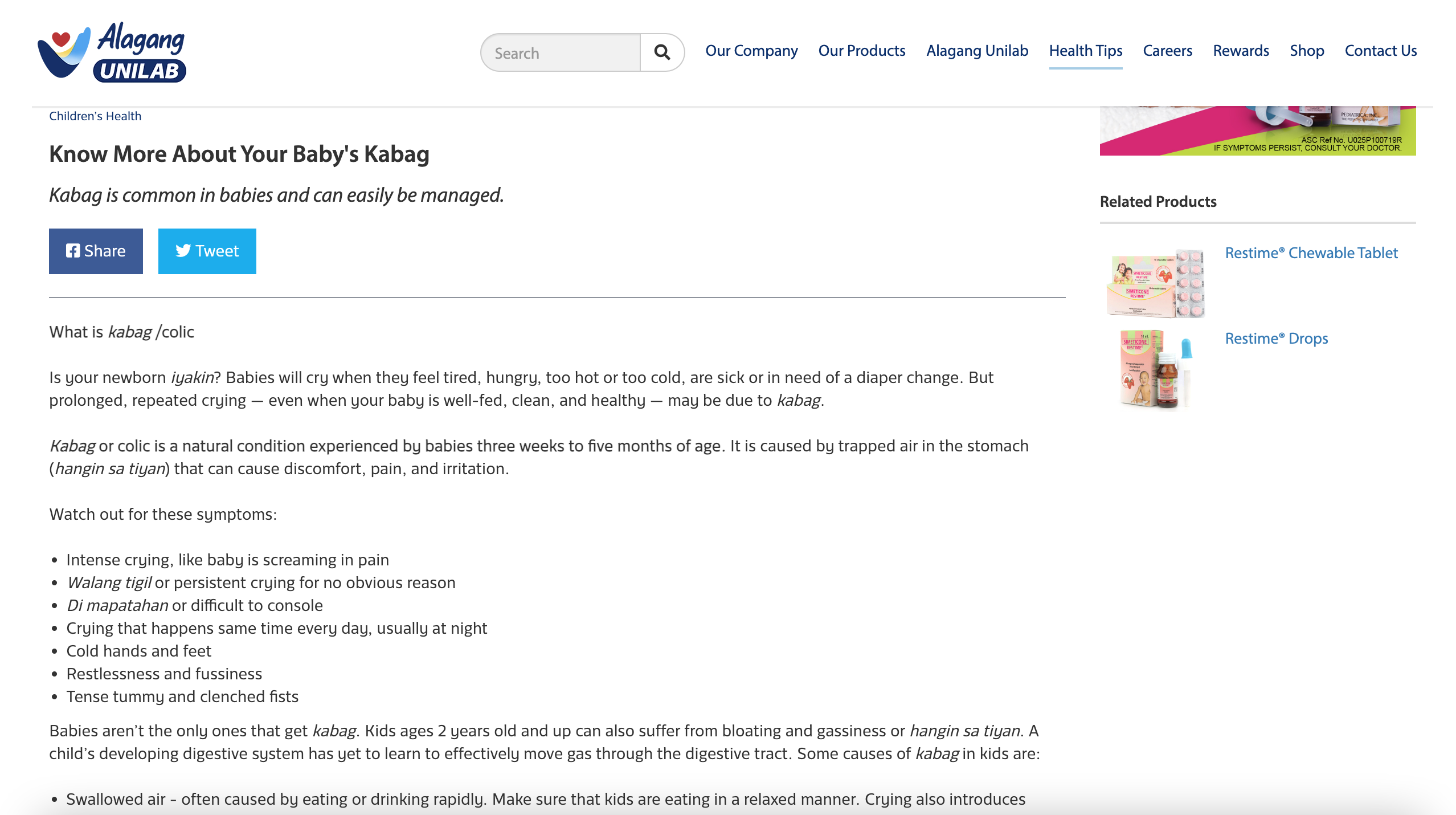Click the article title about Baby's Kabag

click(x=239, y=154)
